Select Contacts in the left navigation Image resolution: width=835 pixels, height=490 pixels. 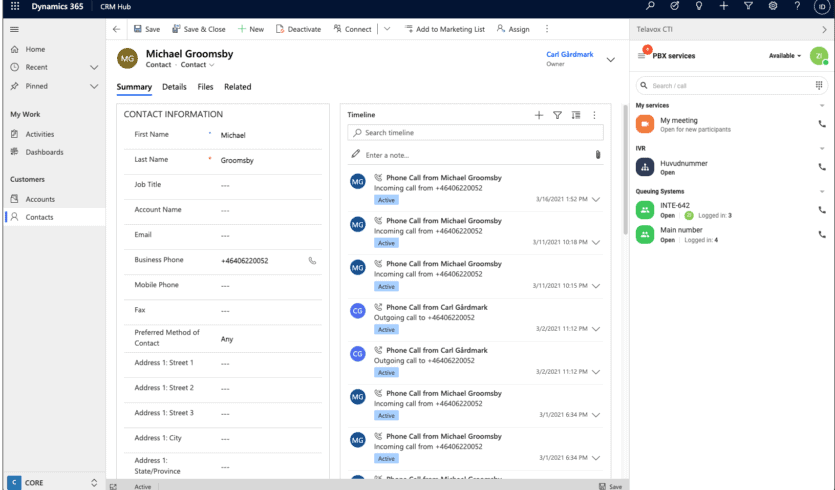(54, 217)
